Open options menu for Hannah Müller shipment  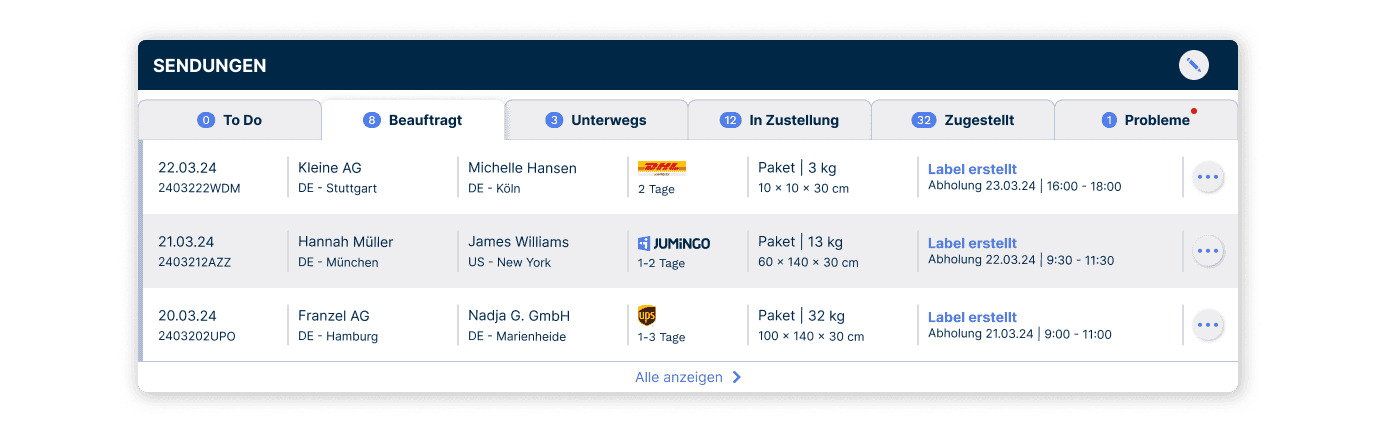pos(1208,251)
